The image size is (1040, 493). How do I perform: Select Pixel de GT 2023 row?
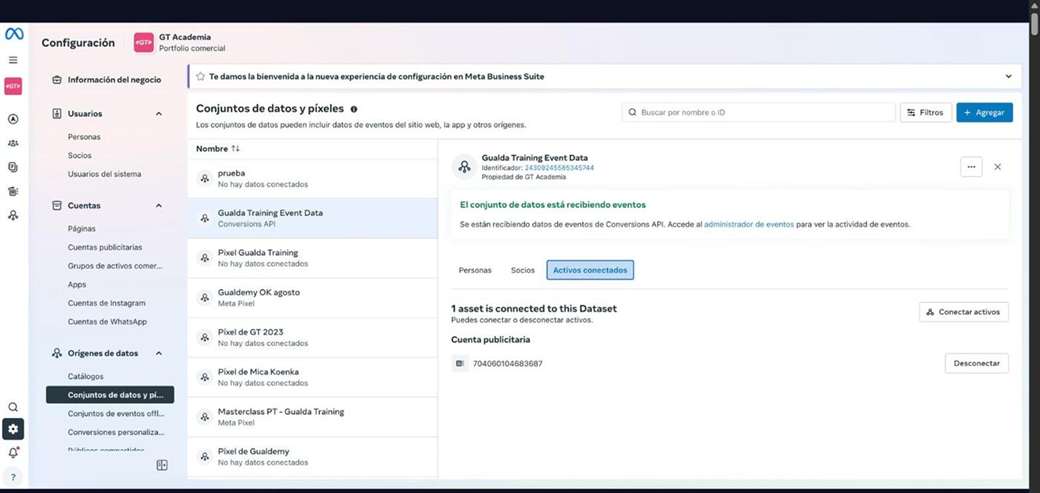click(x=312, y=338)
